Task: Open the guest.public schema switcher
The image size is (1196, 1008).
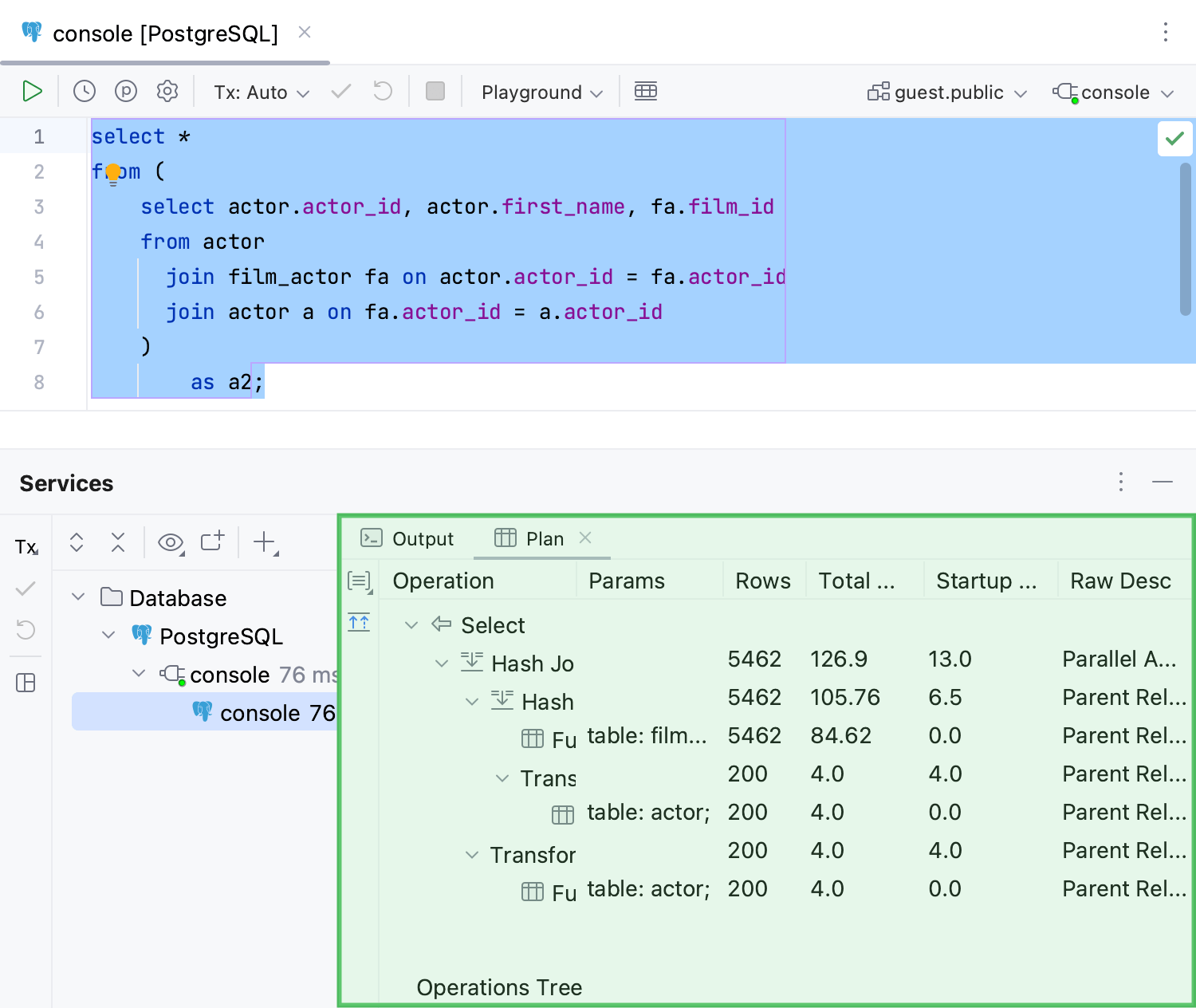Action: click(x=946, y=92)
